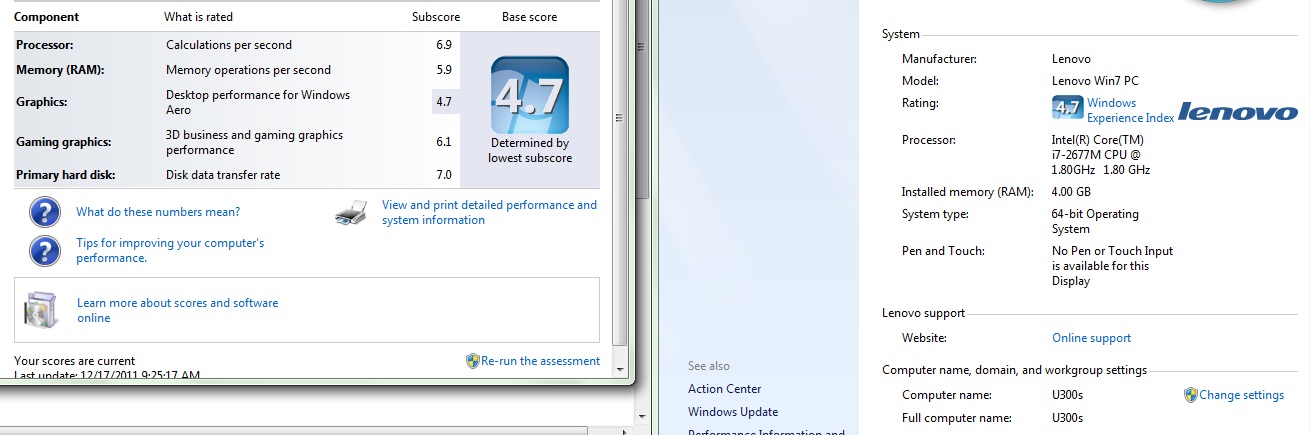Click the 'Base score' column header

(x=530, y=17)
